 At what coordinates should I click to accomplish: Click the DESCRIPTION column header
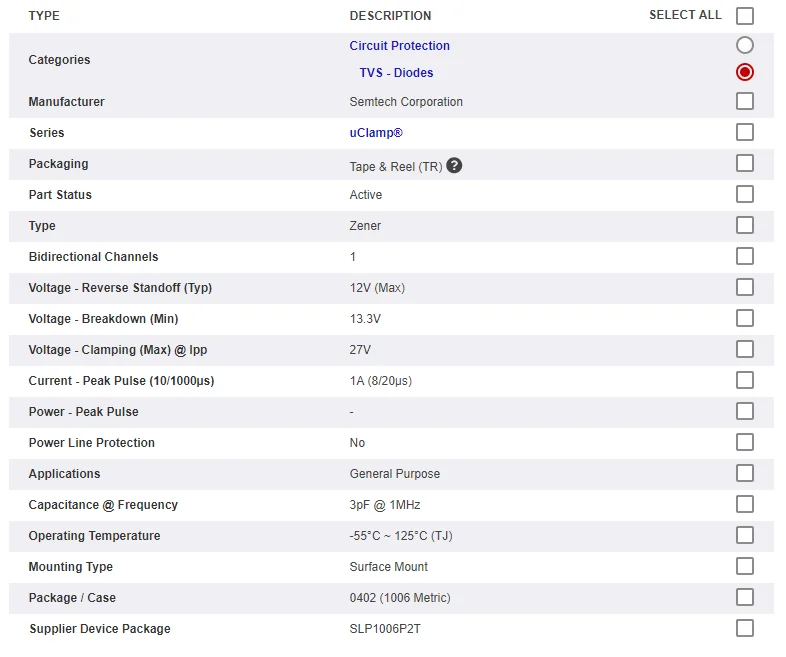tap(390, 16)
